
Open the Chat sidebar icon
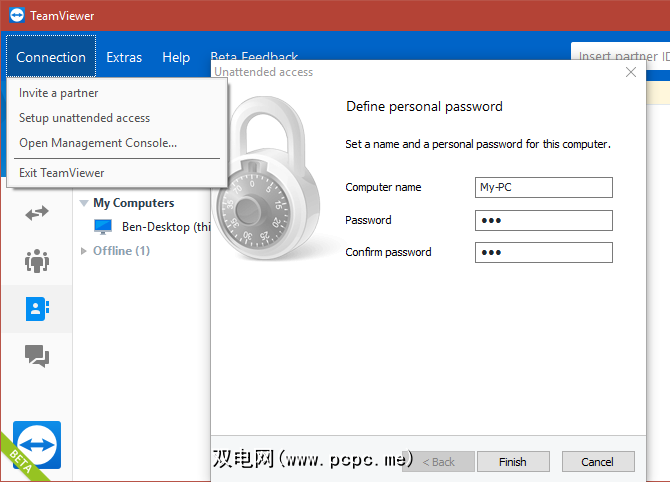point(37,355)
